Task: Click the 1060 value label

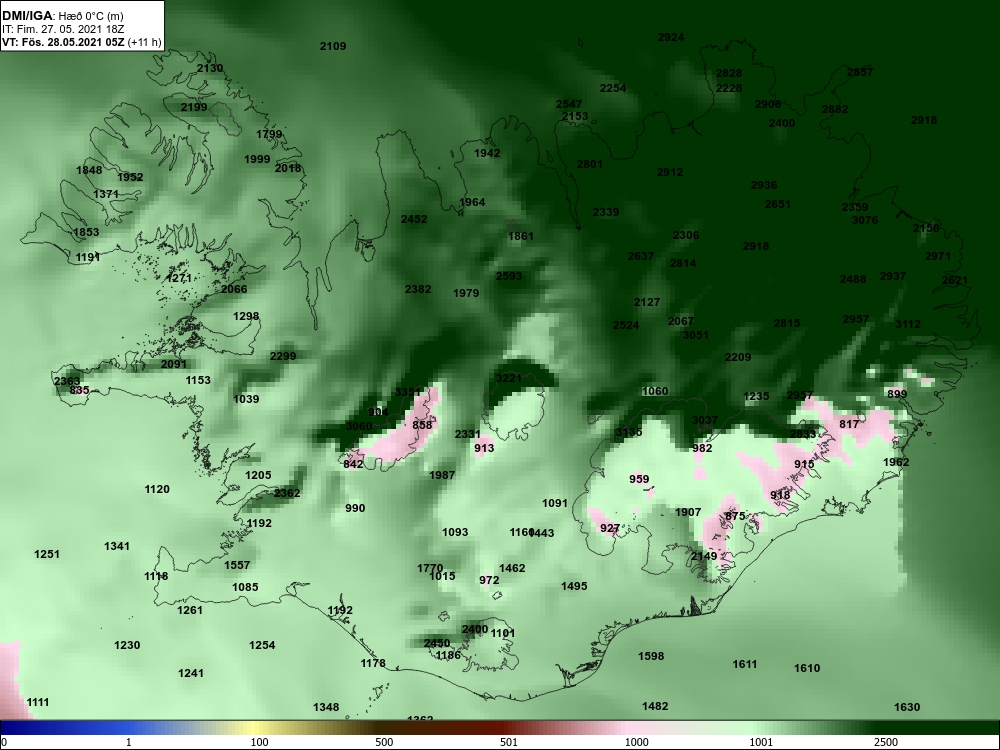Action: (x=655, y=391)
